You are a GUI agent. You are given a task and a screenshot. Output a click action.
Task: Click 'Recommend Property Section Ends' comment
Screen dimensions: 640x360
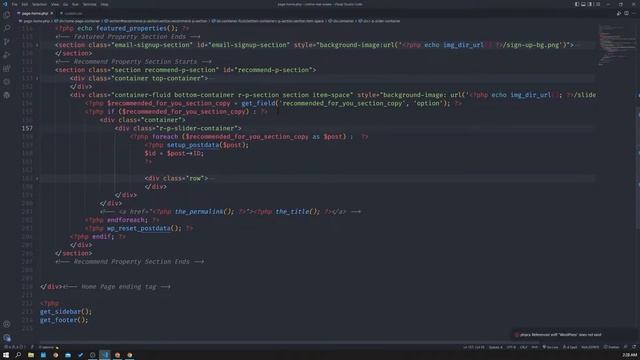(x=131, y=262)
